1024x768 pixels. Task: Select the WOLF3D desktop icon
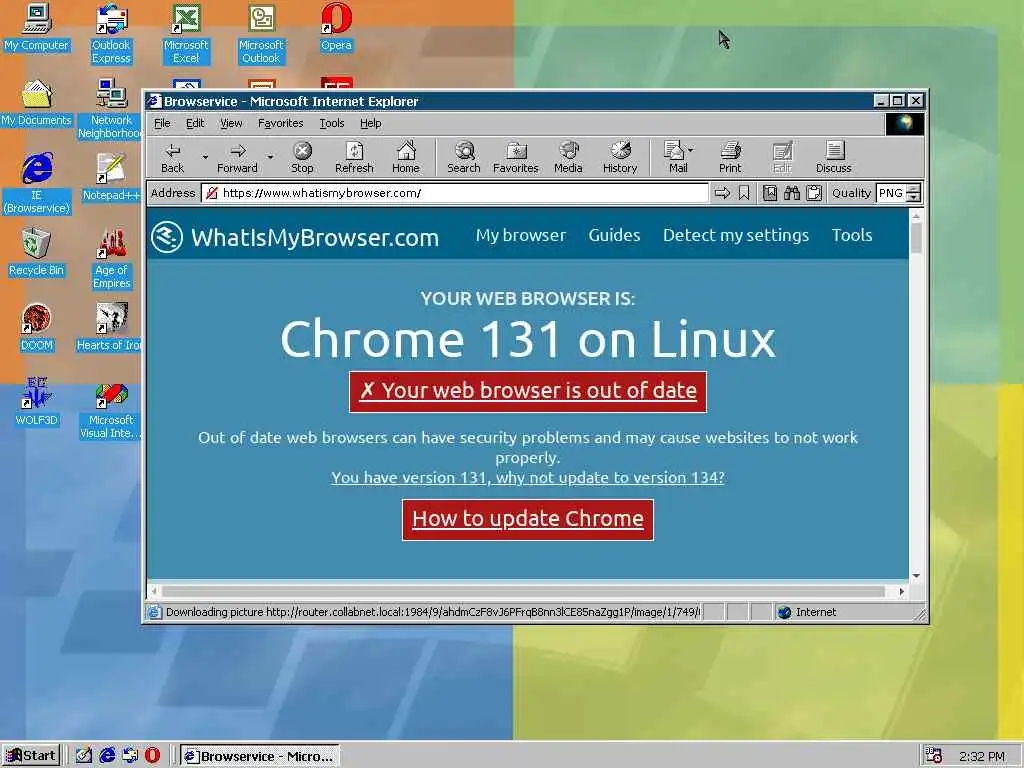pos(36,401)
